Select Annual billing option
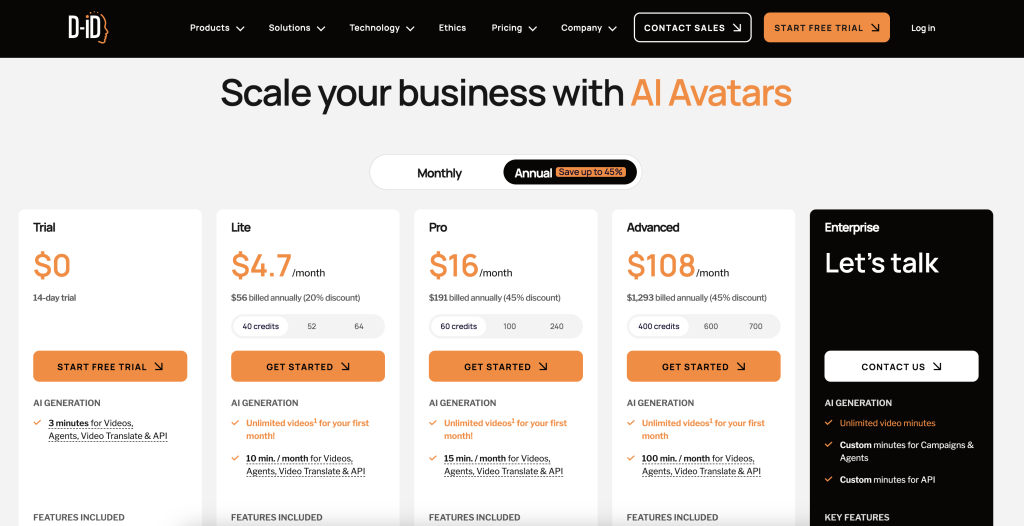Screen dimensions: 1024x526 click(x=570, y=173)
